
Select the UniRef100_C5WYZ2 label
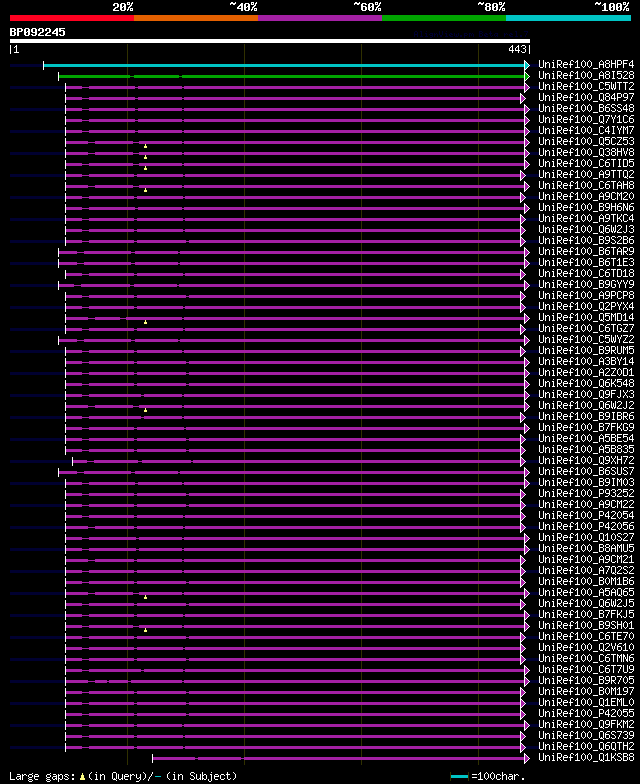[586, 340]
